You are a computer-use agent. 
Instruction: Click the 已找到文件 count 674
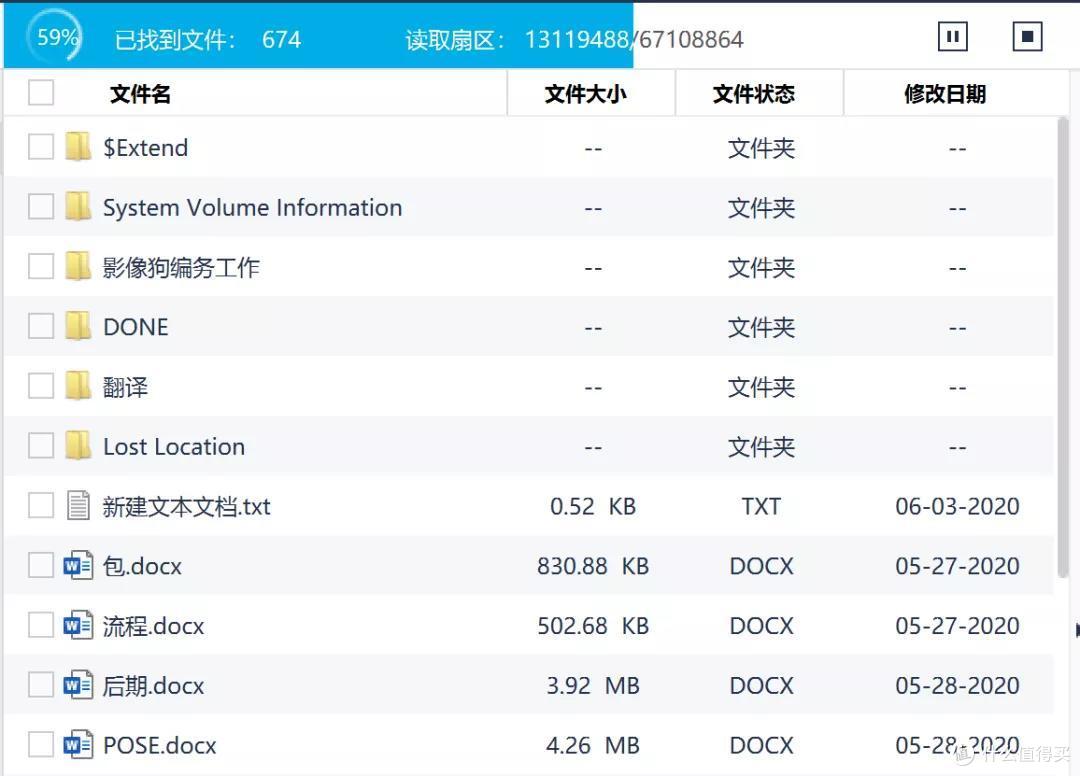[x=281, y=39]
